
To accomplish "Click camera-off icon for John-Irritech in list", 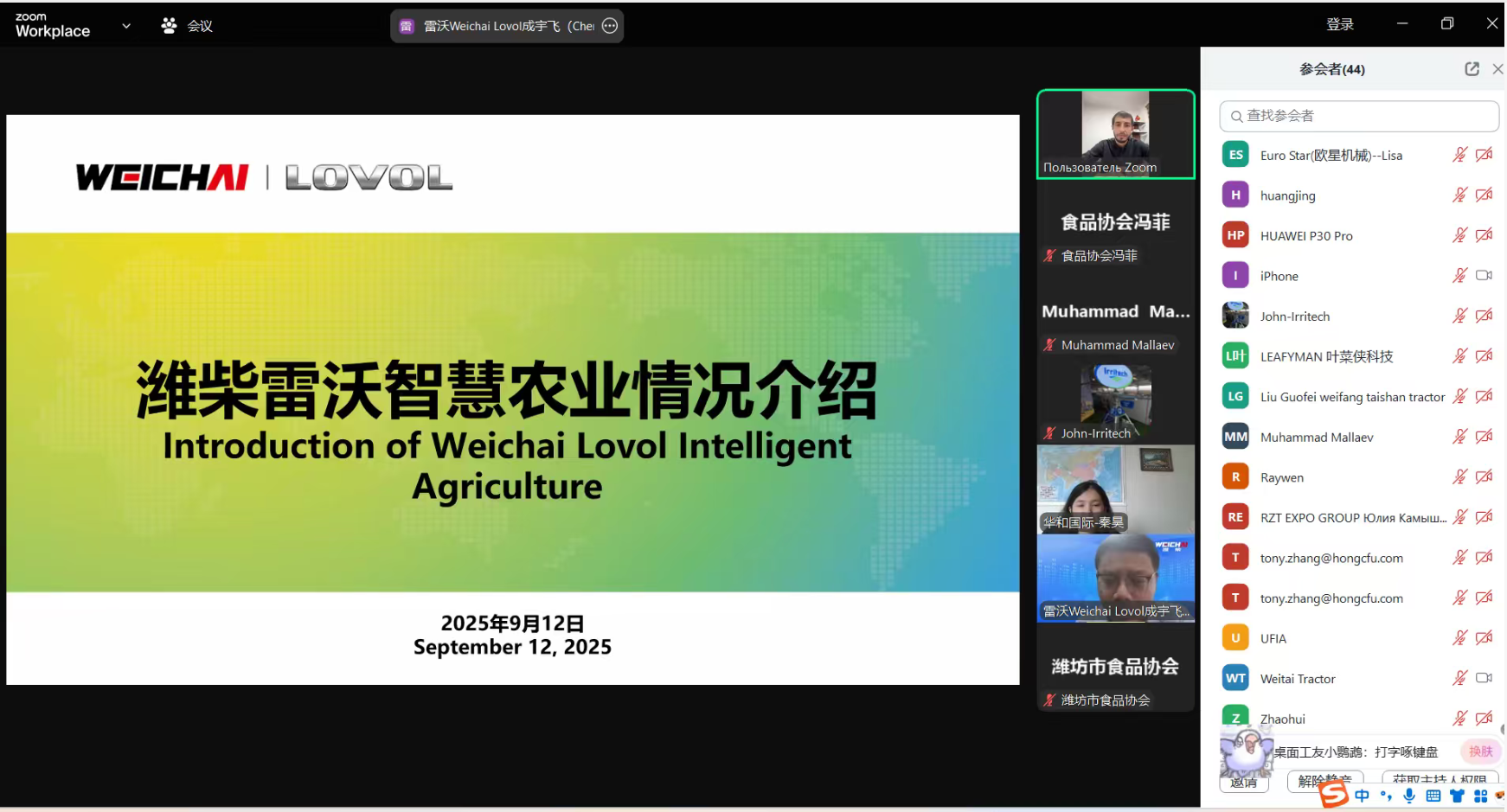I will [1484, 316].
